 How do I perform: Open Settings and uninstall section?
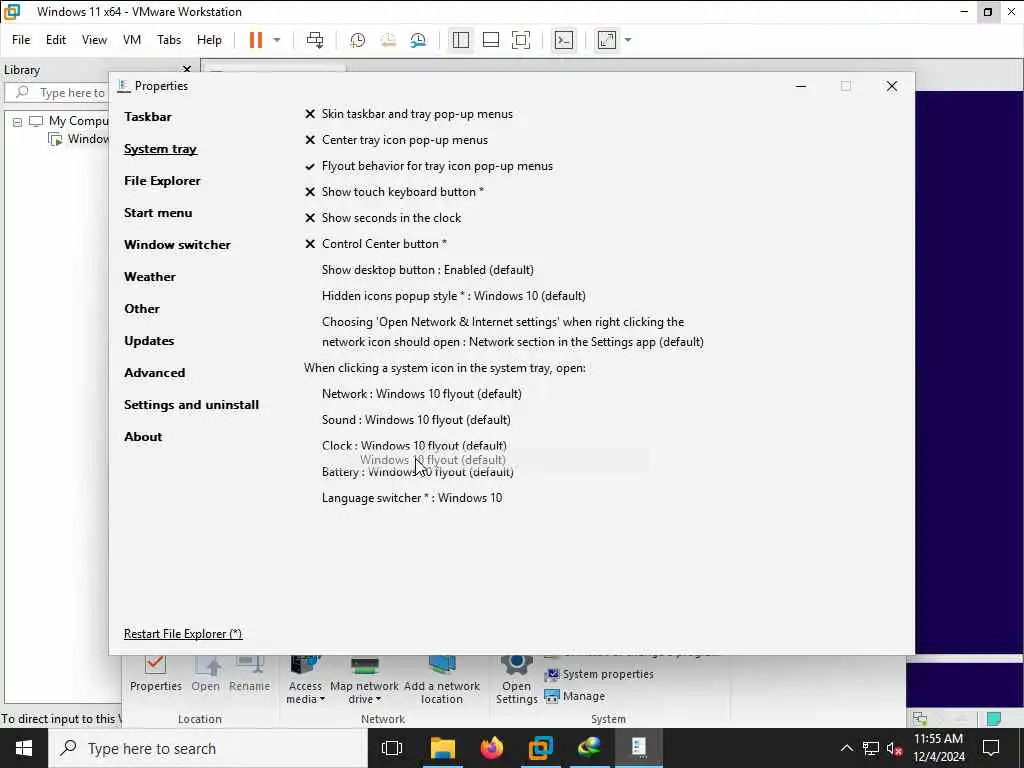191,405
